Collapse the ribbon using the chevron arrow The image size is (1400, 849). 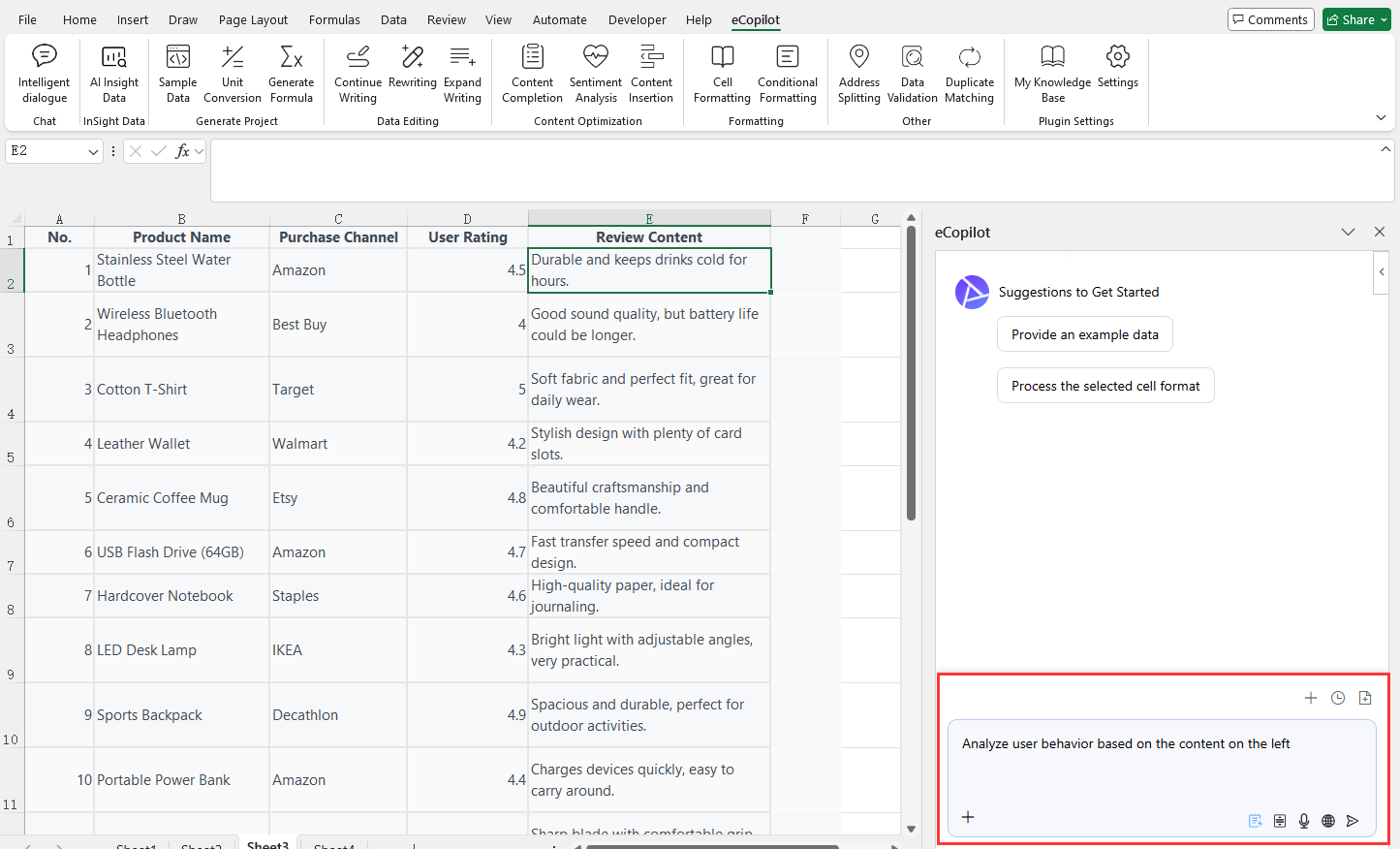click(x=1381, y=118)
